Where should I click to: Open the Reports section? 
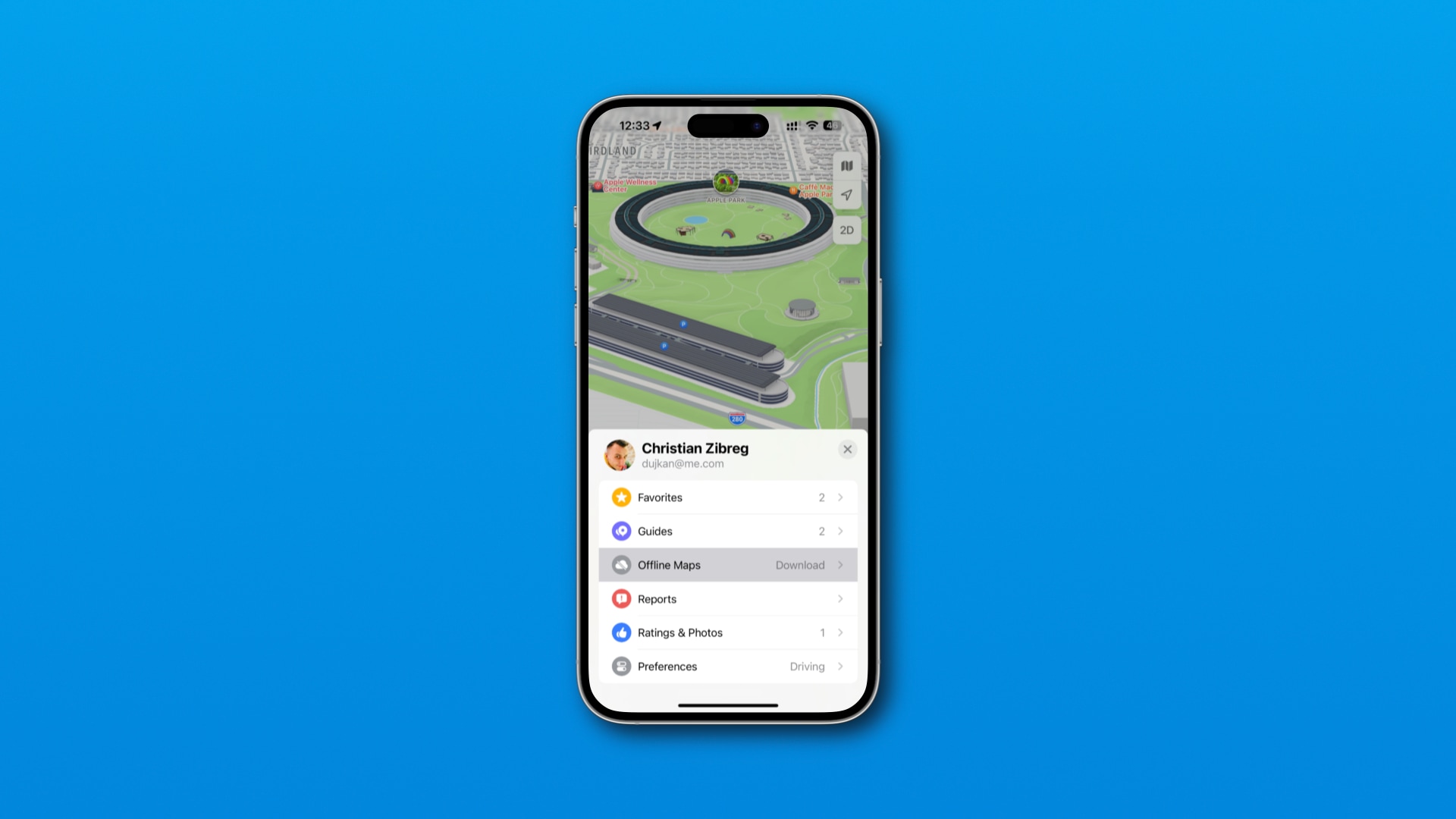click(x=728, y=598)
